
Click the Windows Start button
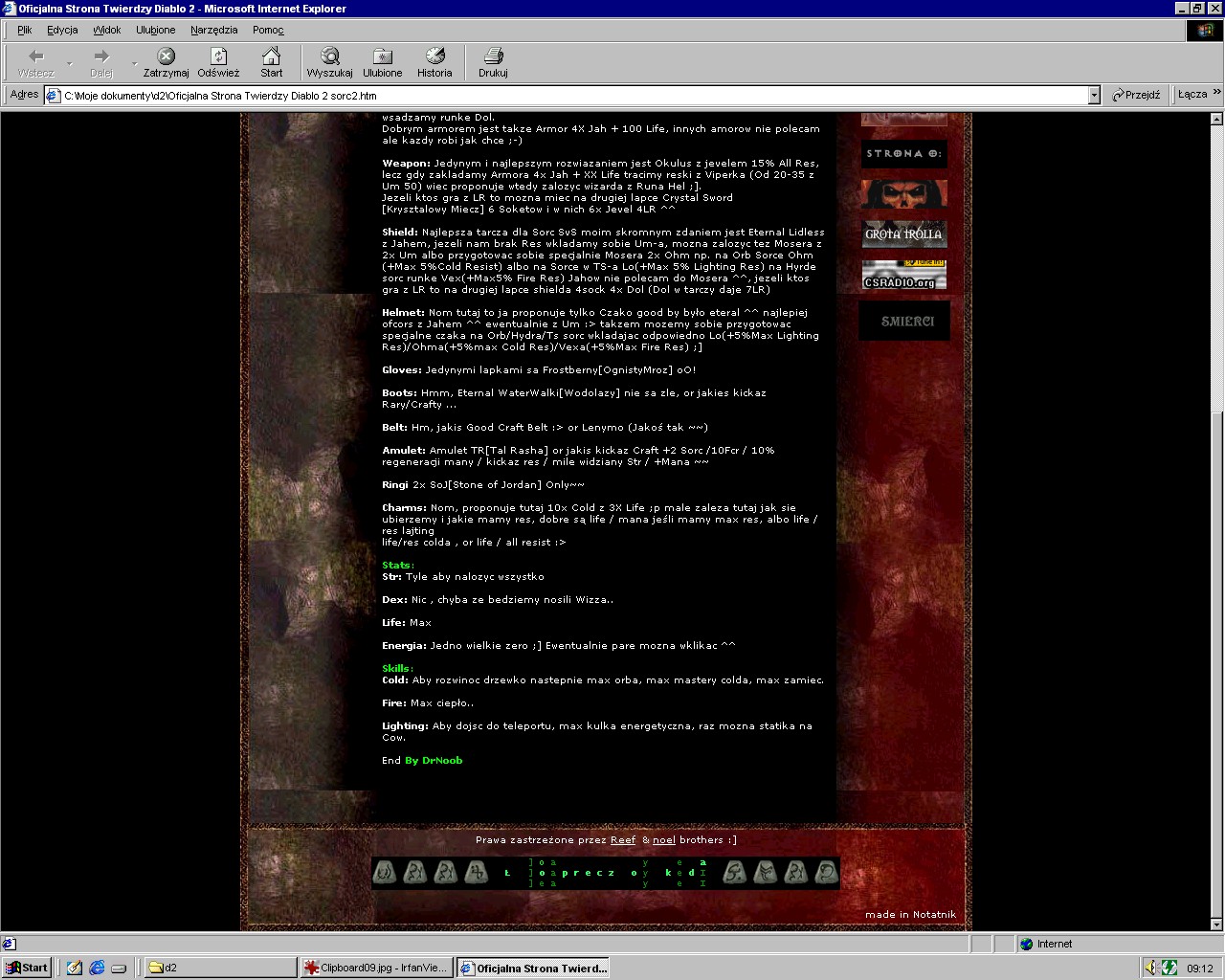(x=27, y=968)
